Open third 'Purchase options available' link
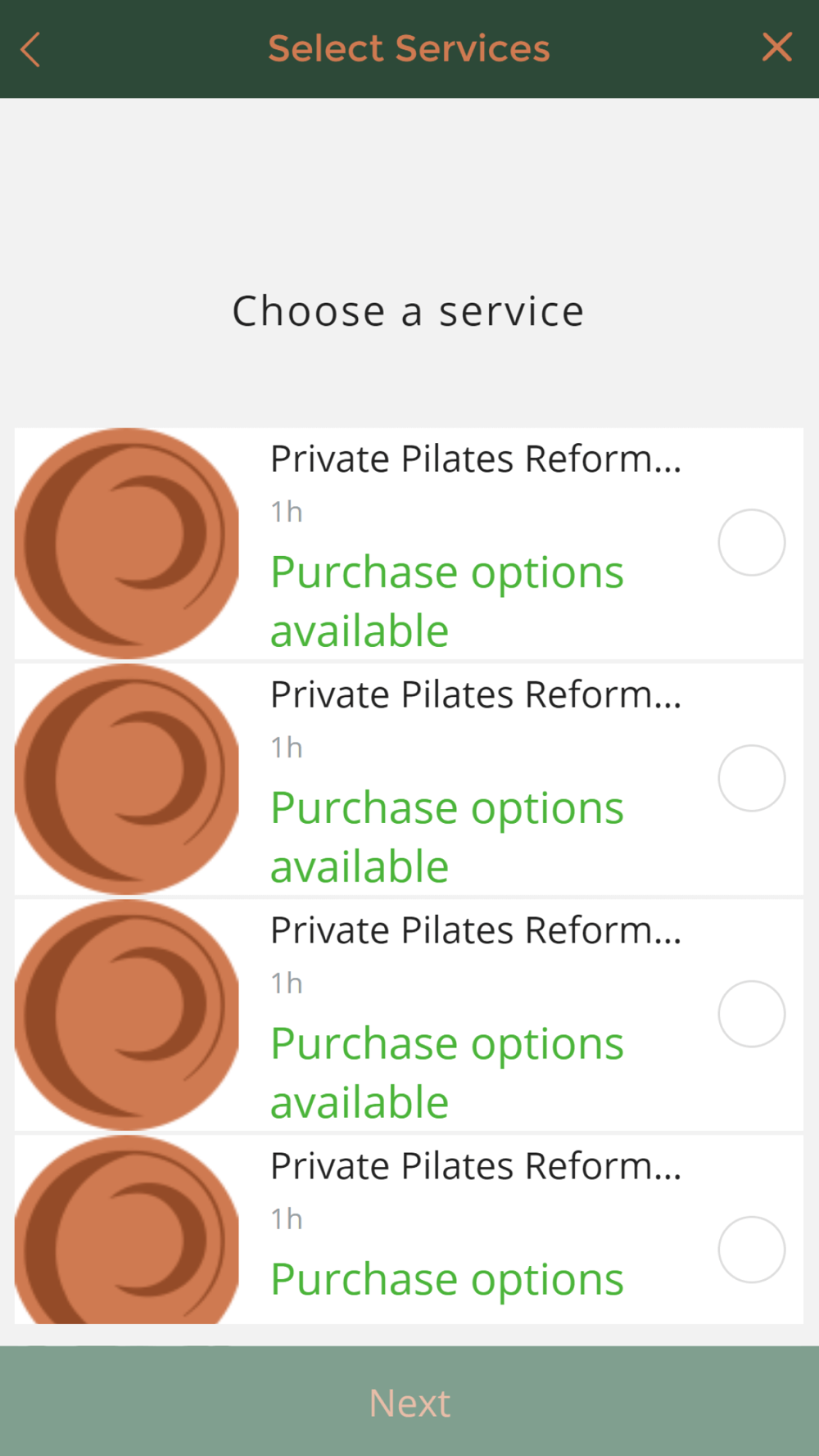Viewport: 819px width, 1456px height. 447,1073
